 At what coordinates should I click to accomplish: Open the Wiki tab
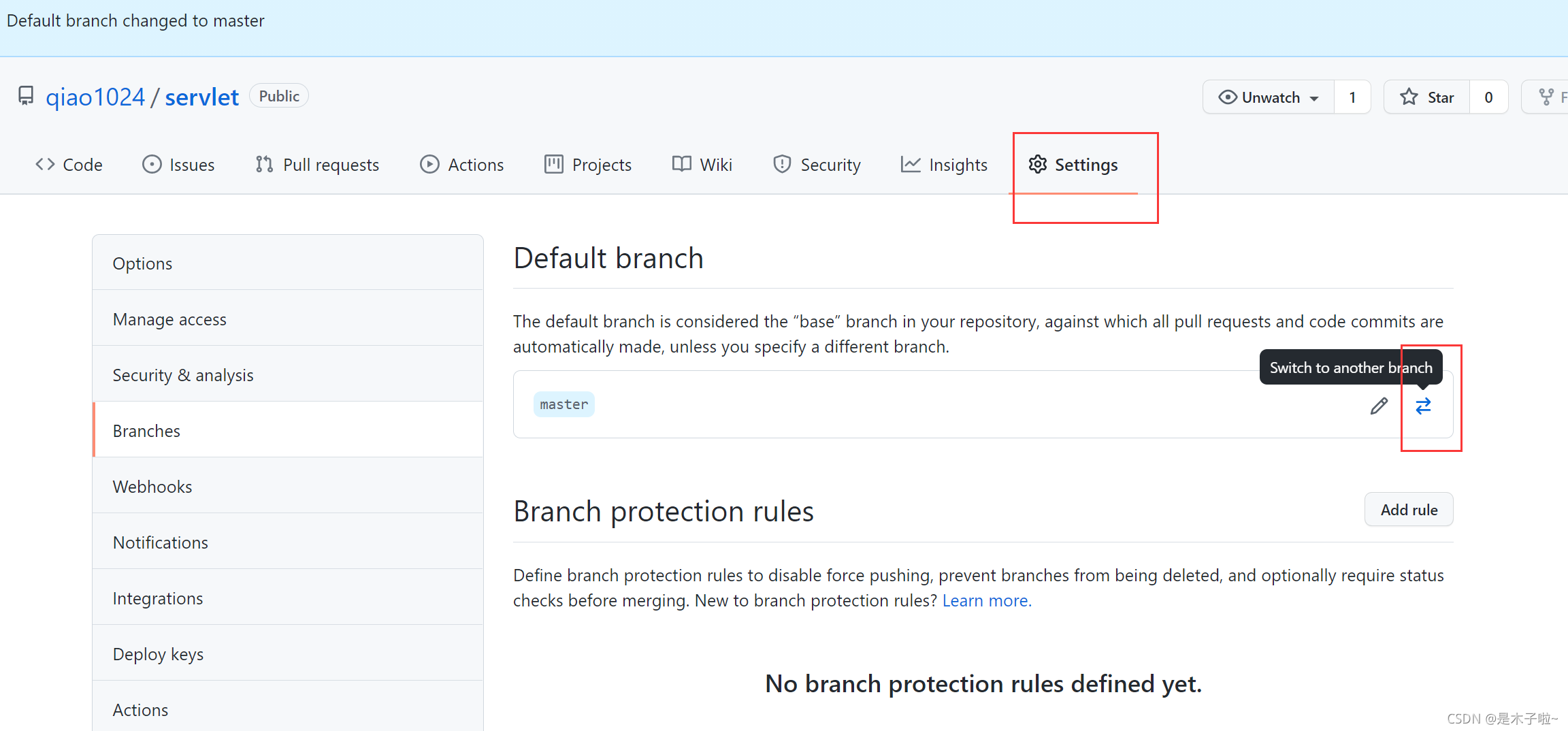(x=702, y=165)
